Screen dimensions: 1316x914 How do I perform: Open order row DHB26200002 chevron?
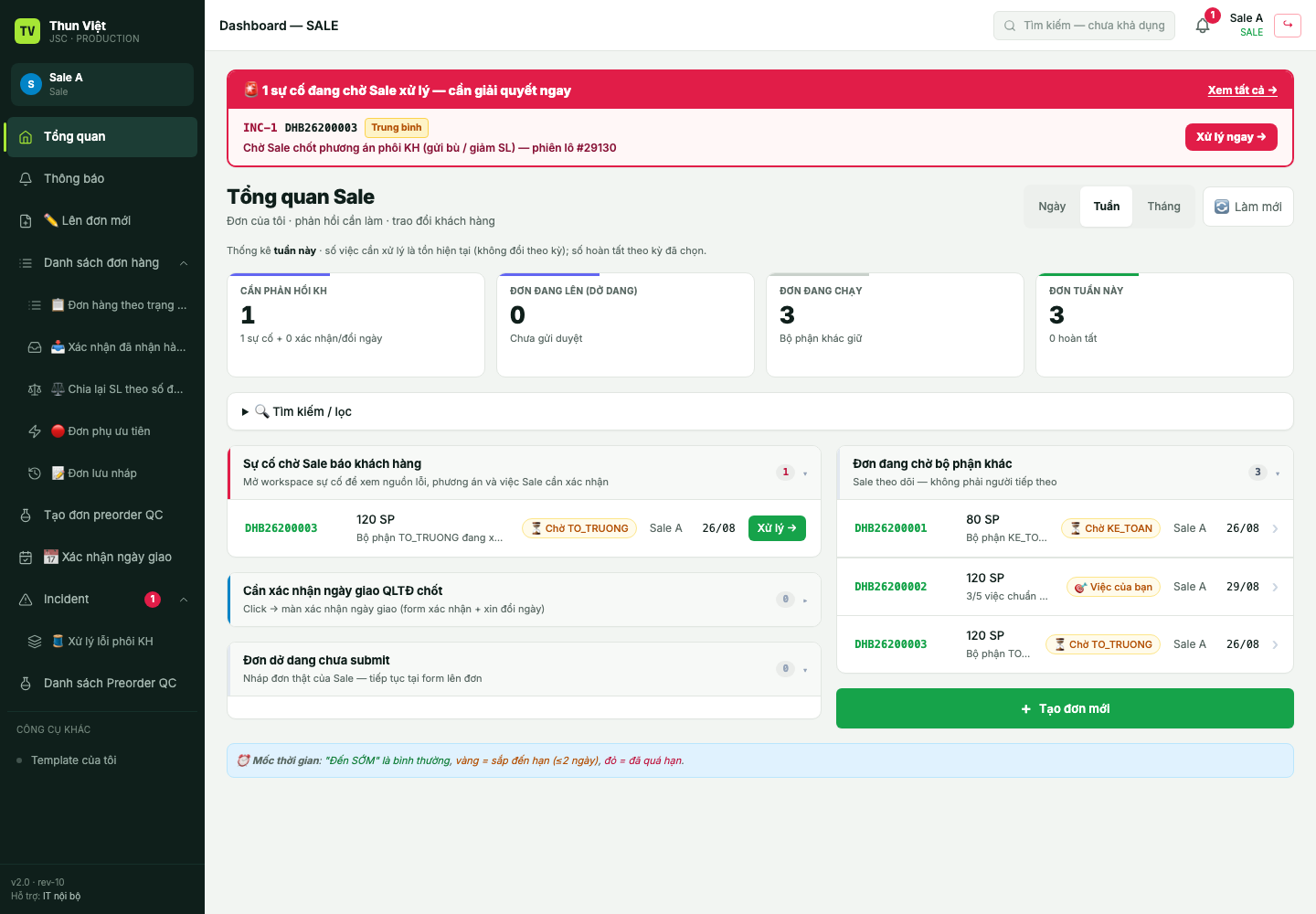(1275, 587)
